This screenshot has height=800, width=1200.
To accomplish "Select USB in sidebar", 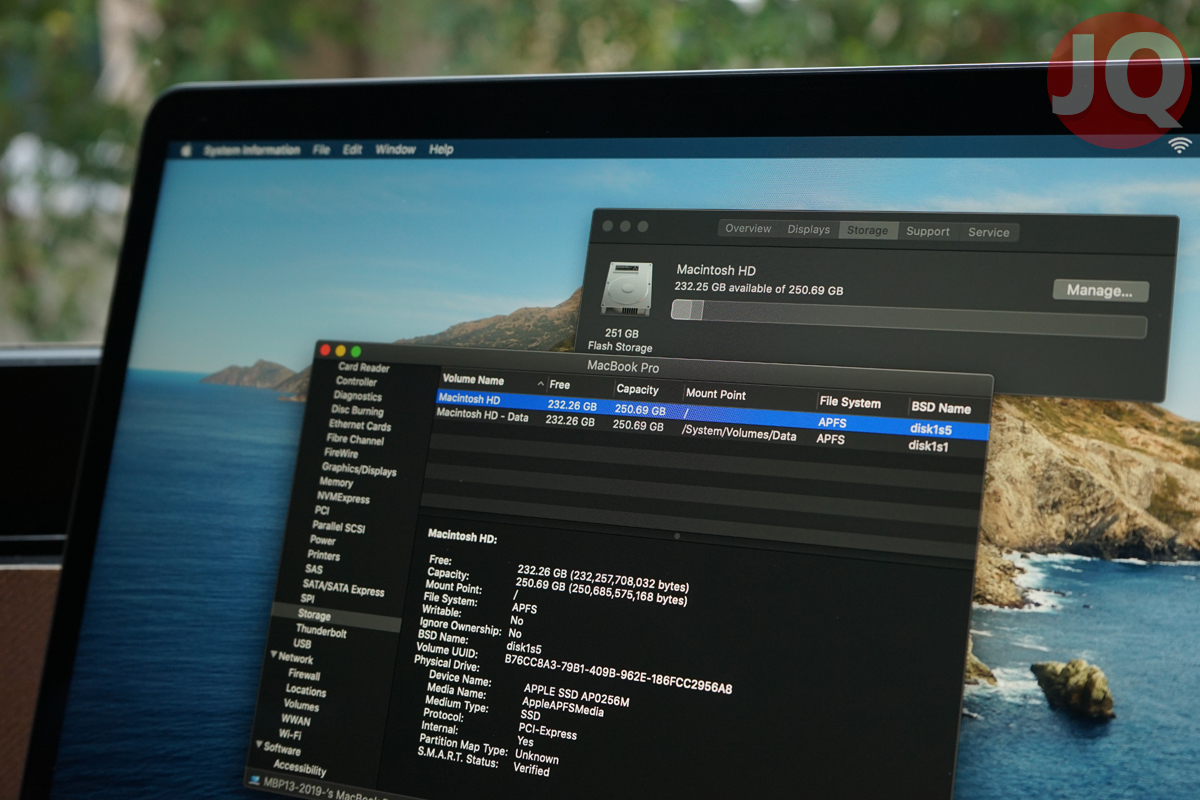I will [302, 645].
